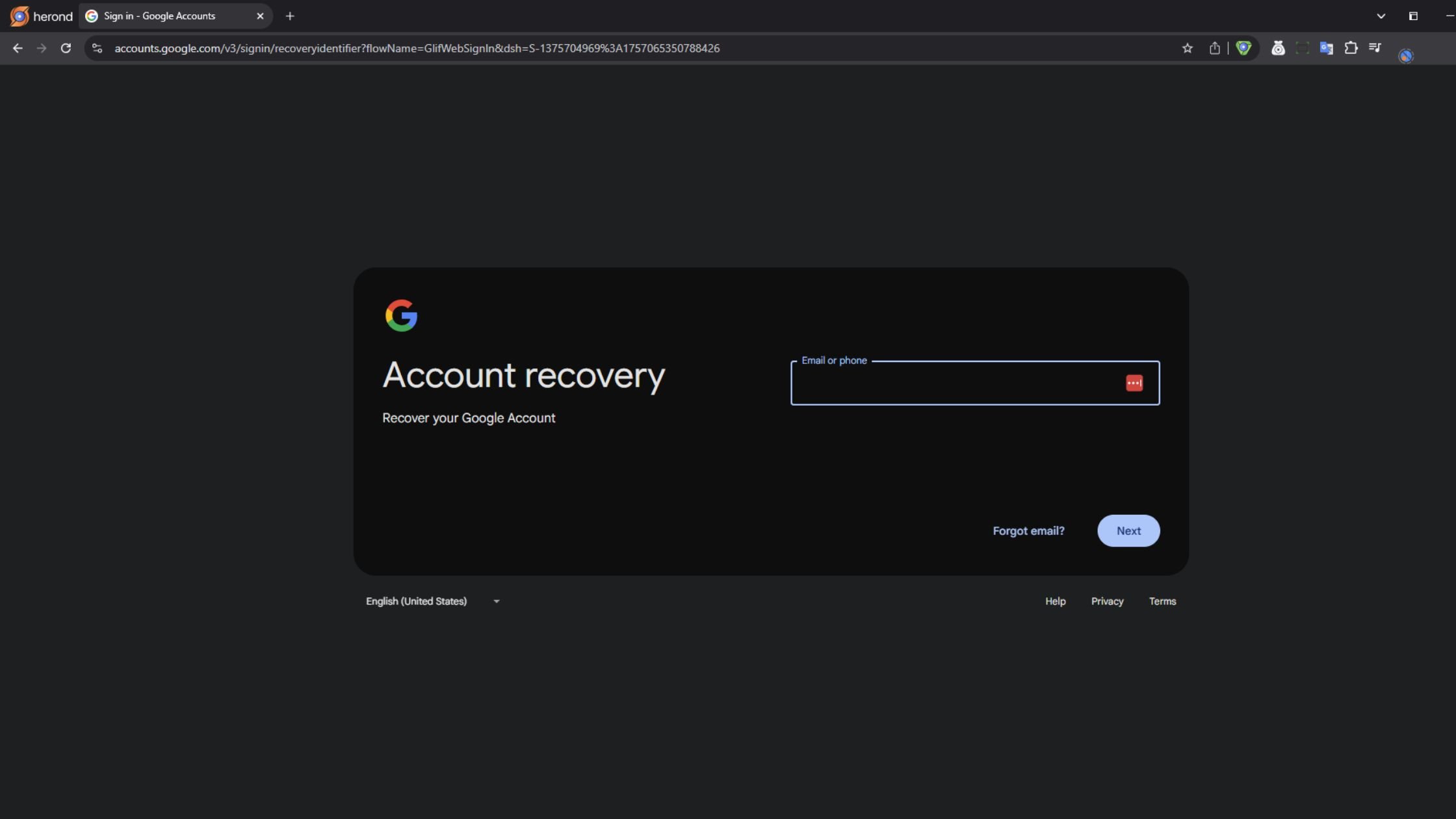Focus the Email or phone field
The image size is (1456, 819).
[x=975, y=383]
